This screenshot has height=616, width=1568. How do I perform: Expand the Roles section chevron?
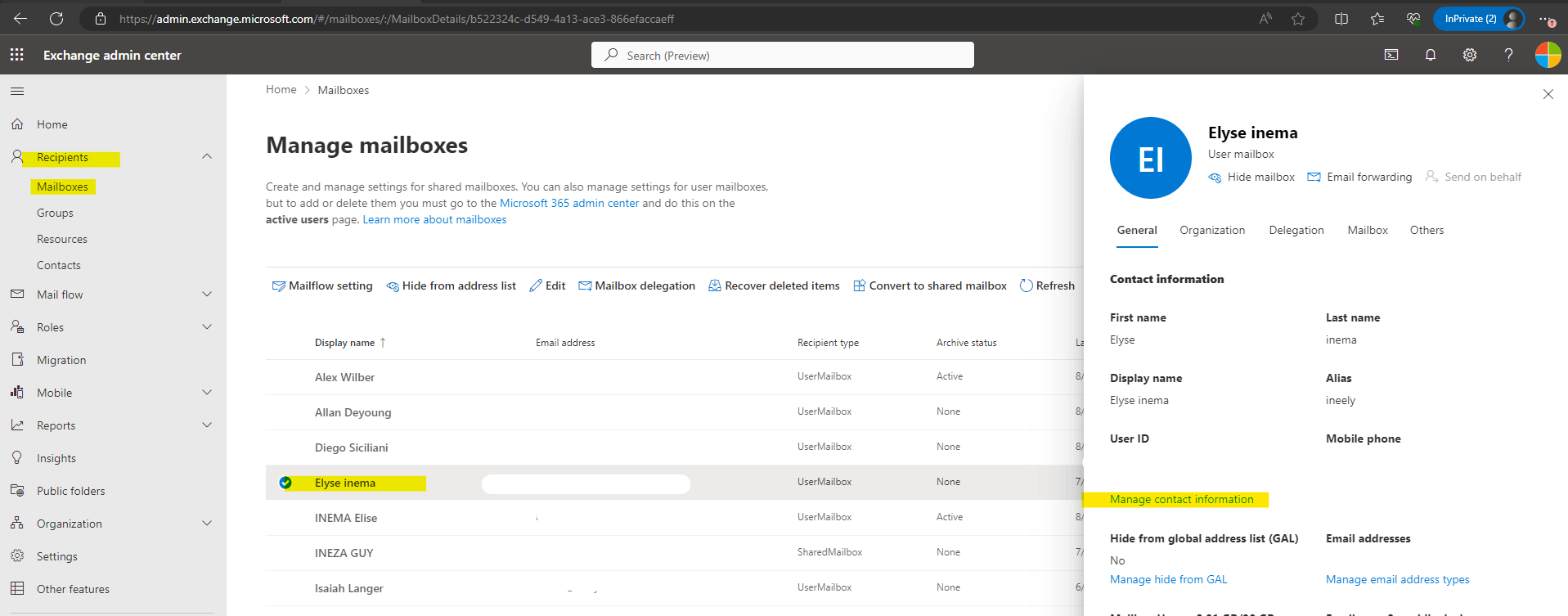click(x=207, y=326)
